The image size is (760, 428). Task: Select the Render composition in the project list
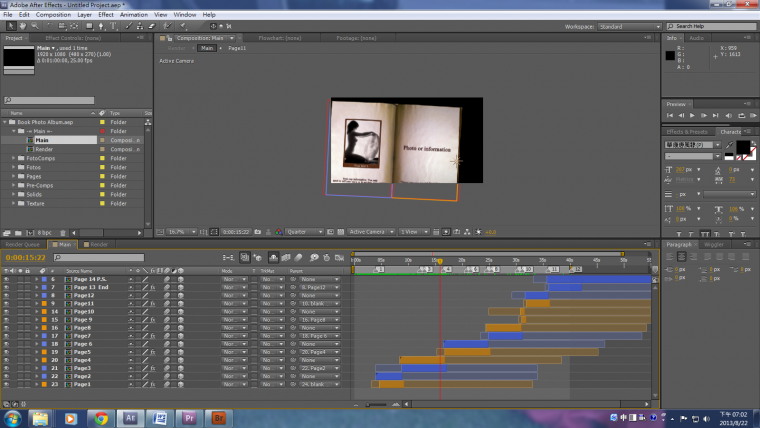(x=44, y=149)
